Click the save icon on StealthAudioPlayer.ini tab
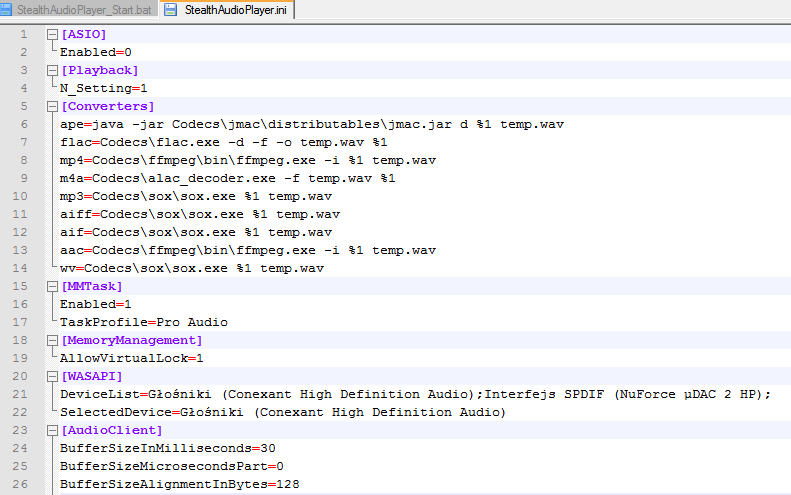Viewport: 791px width, 495px height. (x=171, y=10)
